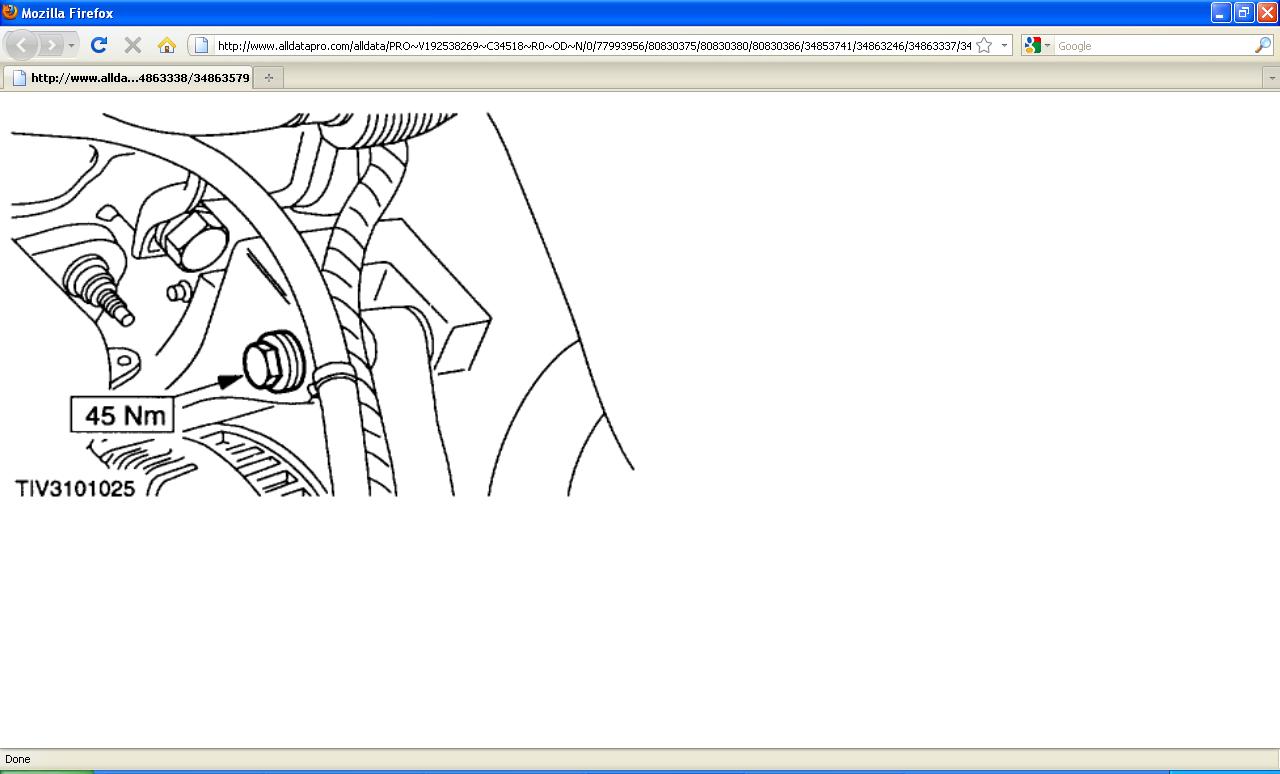The image size is (1280, 774).
Task: Restore down the Firefox window
Action: coord(1244,13)
